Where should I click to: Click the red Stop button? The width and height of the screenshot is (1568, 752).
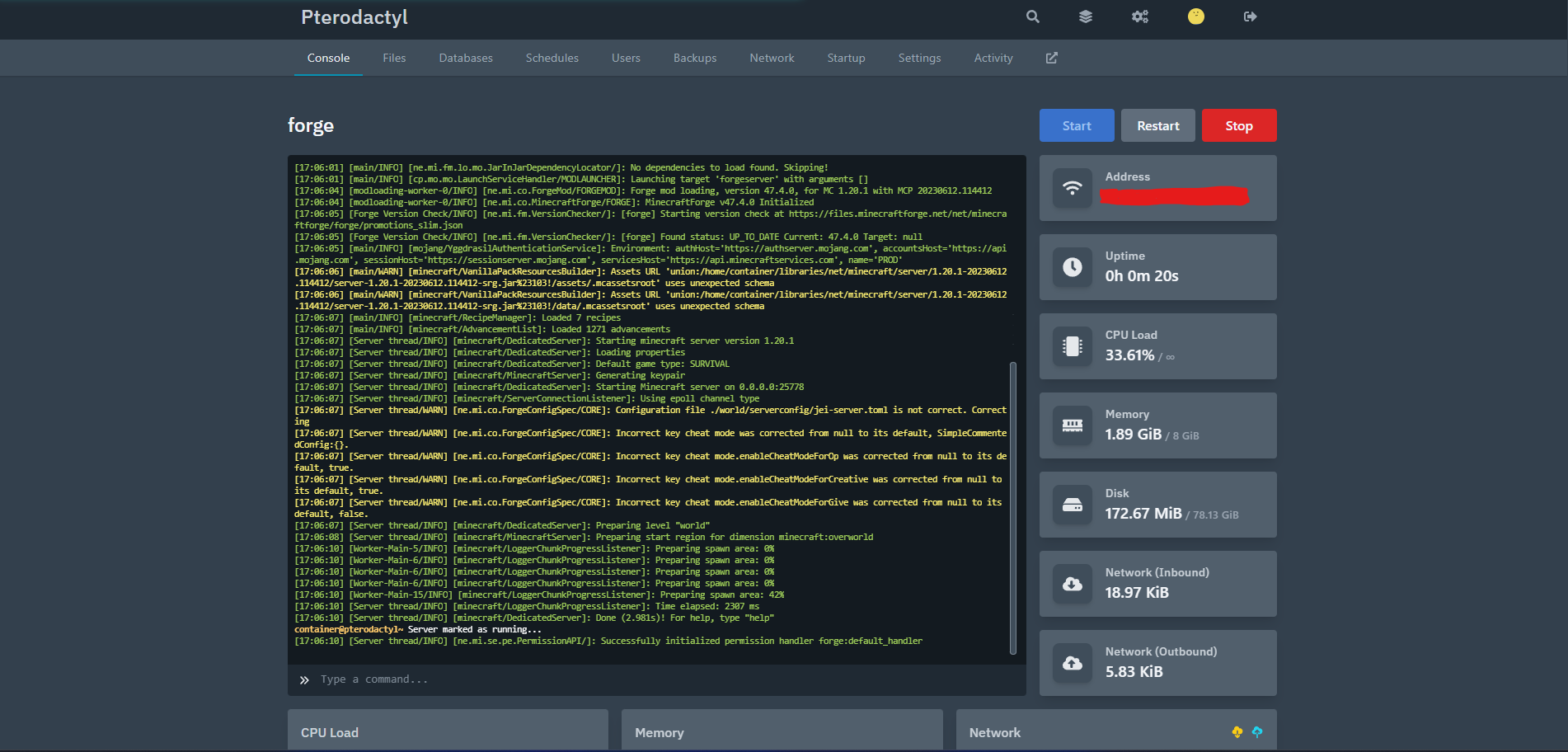click(x=1239, y=125)
